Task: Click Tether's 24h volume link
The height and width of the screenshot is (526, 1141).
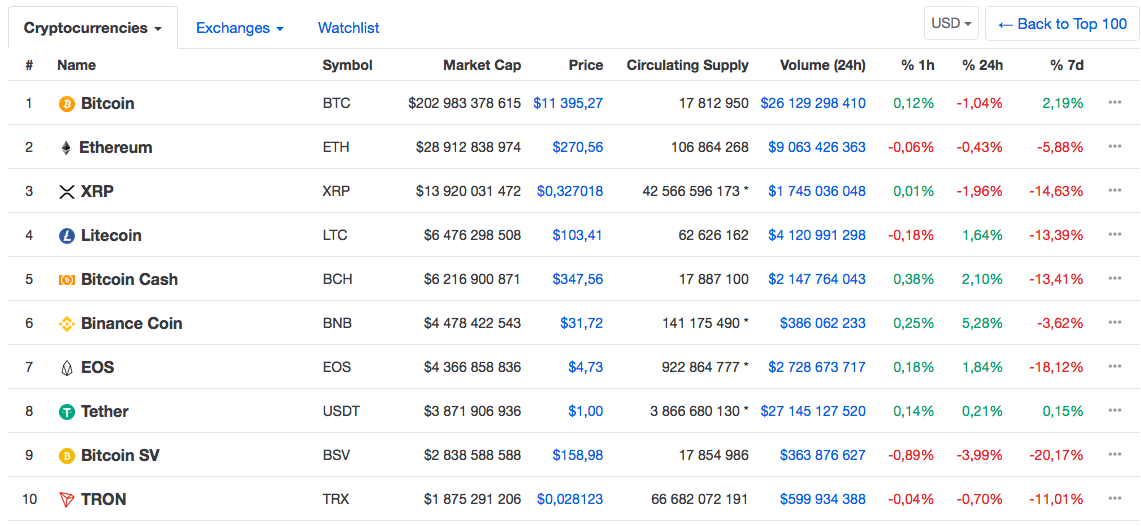Action: click(x=813, y=412)
